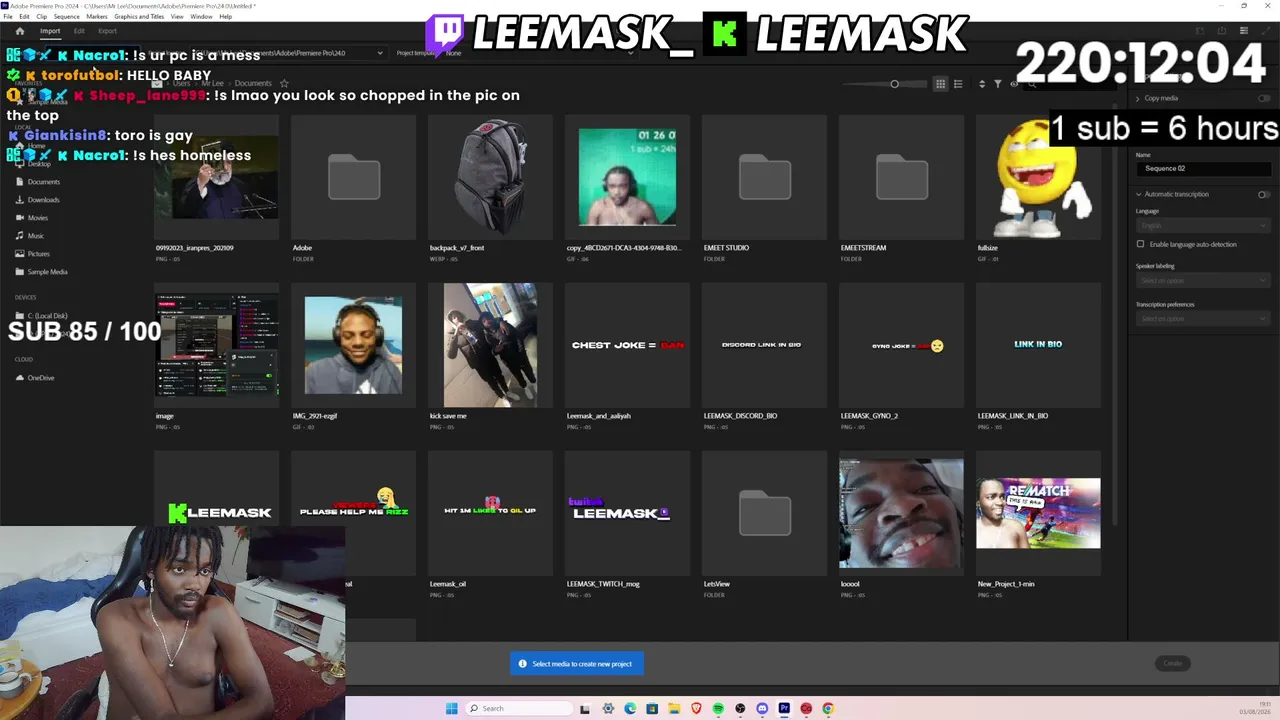1280x720 pixels.
Task: Select the New_Project_1-min thumbnail
Action: click(1038, 513)
